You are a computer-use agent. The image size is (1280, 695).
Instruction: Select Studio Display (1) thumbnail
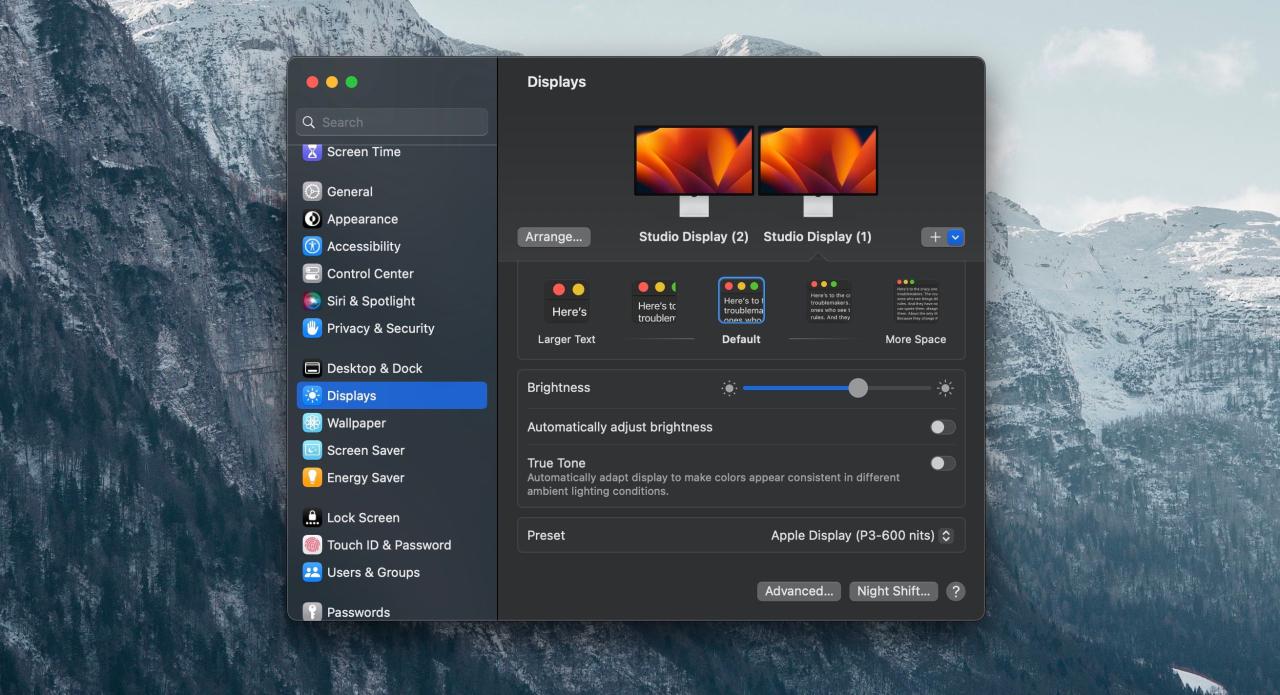pyautogui.click(x=818, y=170)
